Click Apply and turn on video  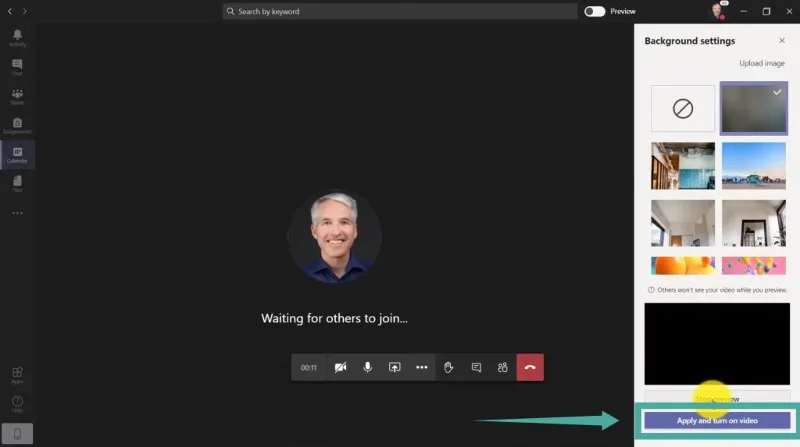pyautogui.click(x=717, y=420)
